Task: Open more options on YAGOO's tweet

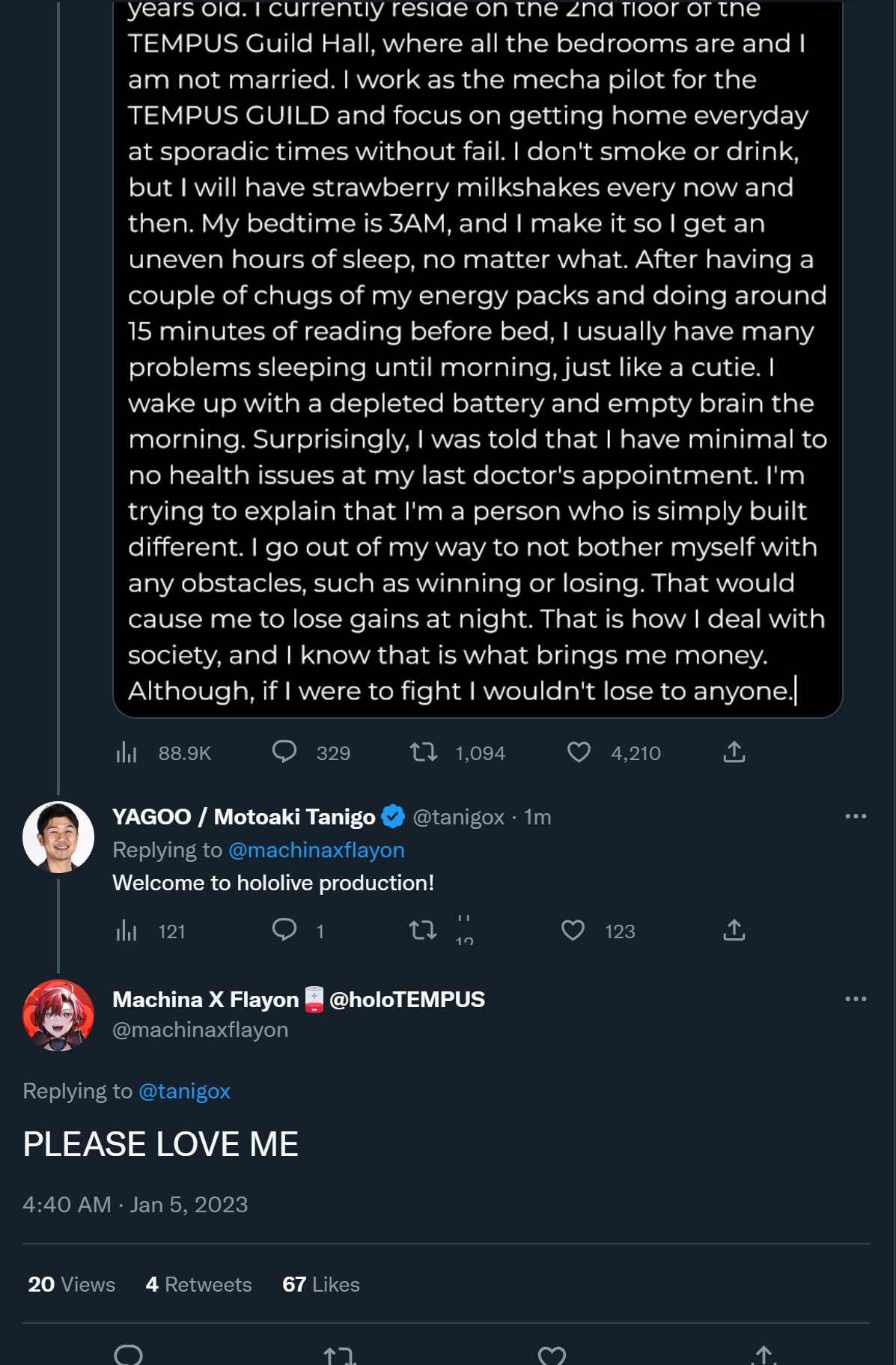Action: [x=856, y=816]
